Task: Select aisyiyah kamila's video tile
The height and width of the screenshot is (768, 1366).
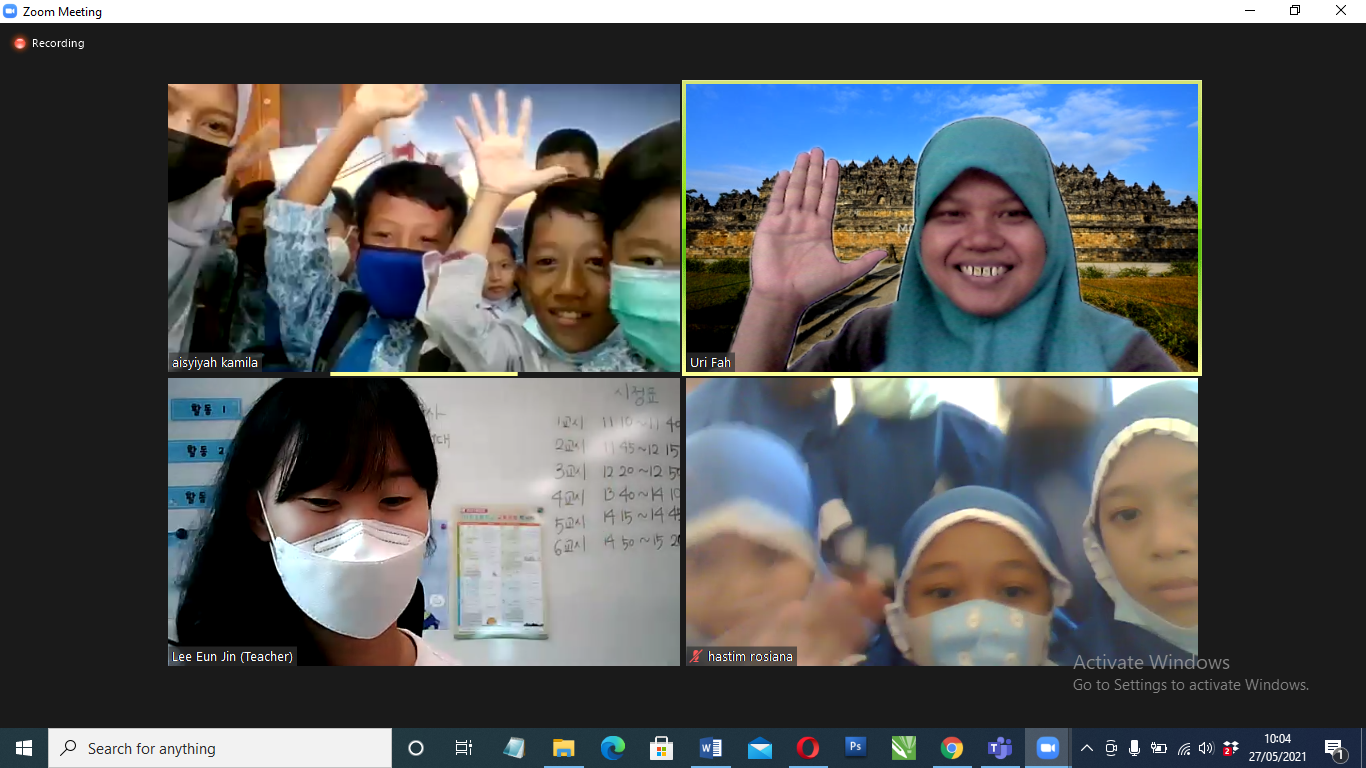Action: [x=423, y=228]
